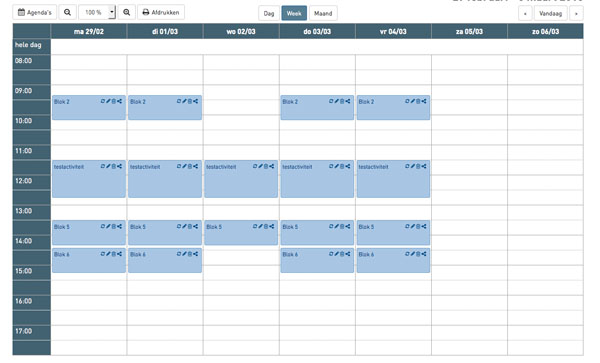
Task: Go to the previous week arrow
Action: [525, 13]
